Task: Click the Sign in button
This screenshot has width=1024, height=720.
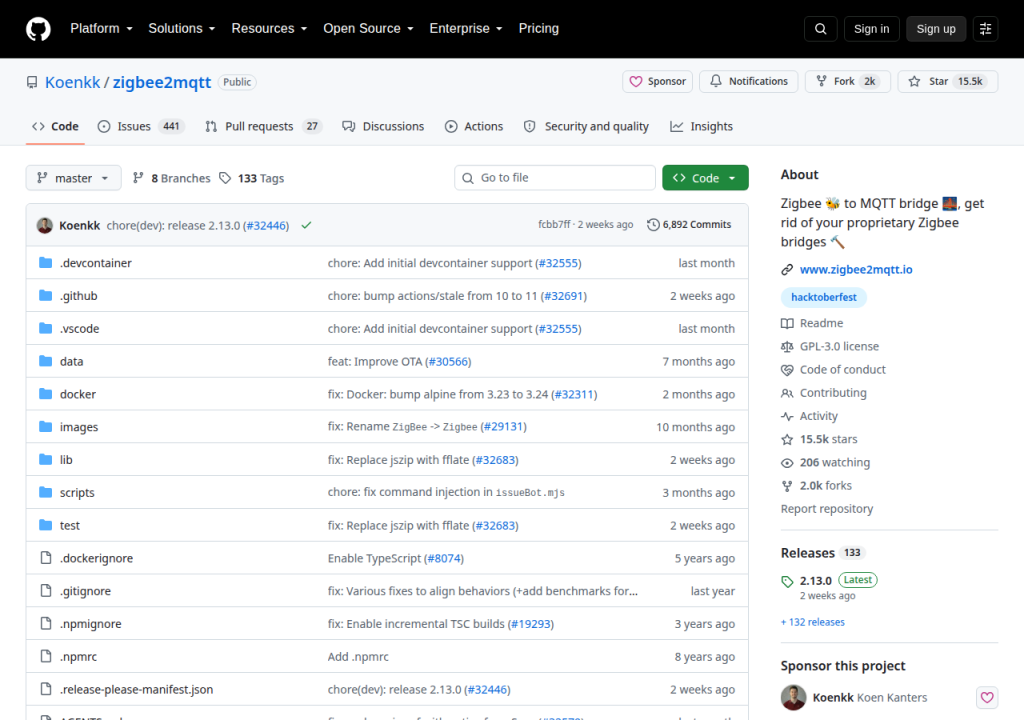Action: pos(871,29)
